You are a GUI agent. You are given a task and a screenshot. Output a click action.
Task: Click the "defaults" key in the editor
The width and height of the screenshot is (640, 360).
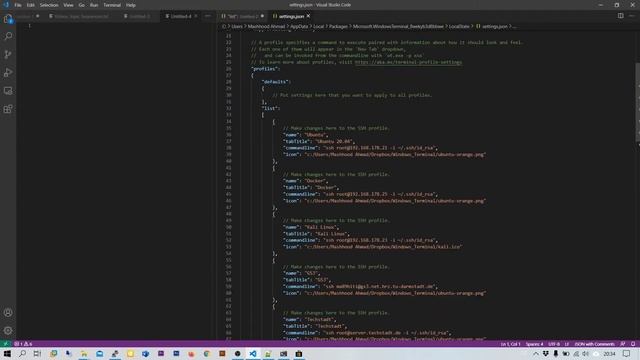click(275, 82)
